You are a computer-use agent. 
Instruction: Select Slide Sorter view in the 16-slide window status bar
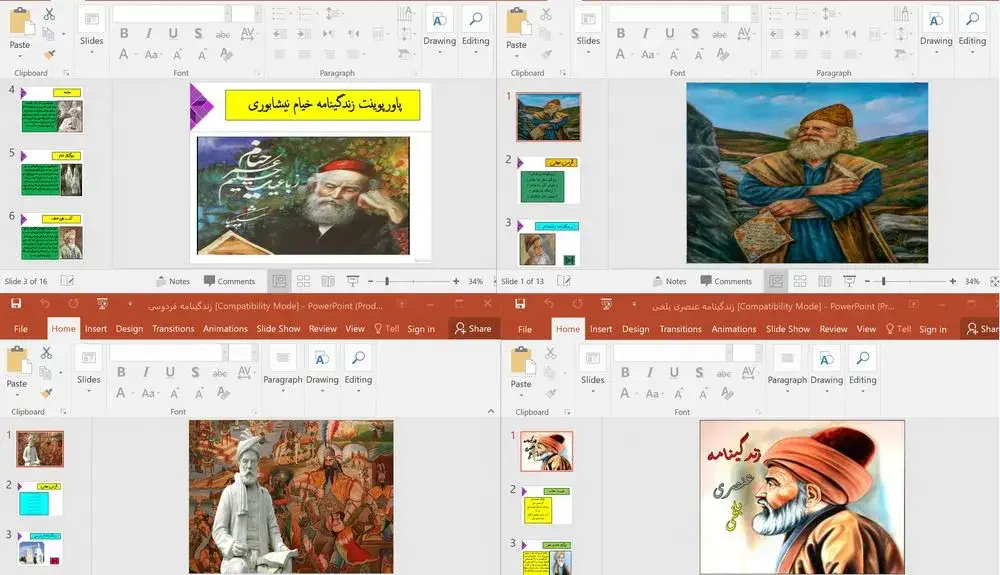click(x=303, y=281)
